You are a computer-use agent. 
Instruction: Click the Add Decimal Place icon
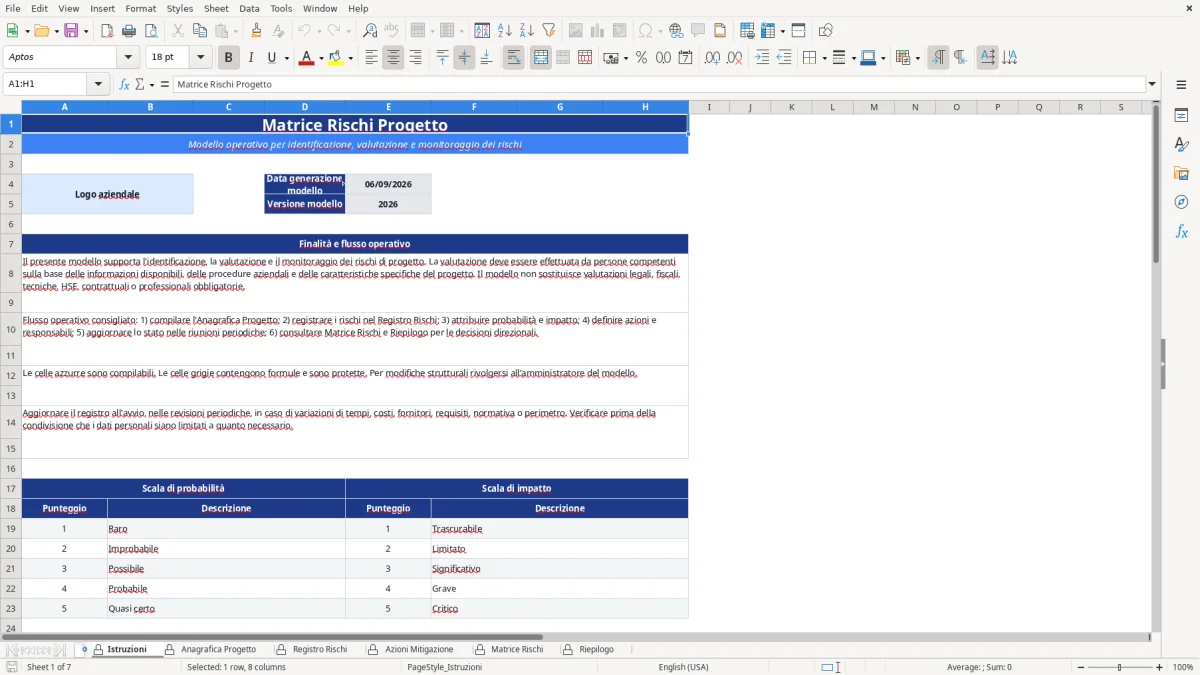[x=712, y=58]
